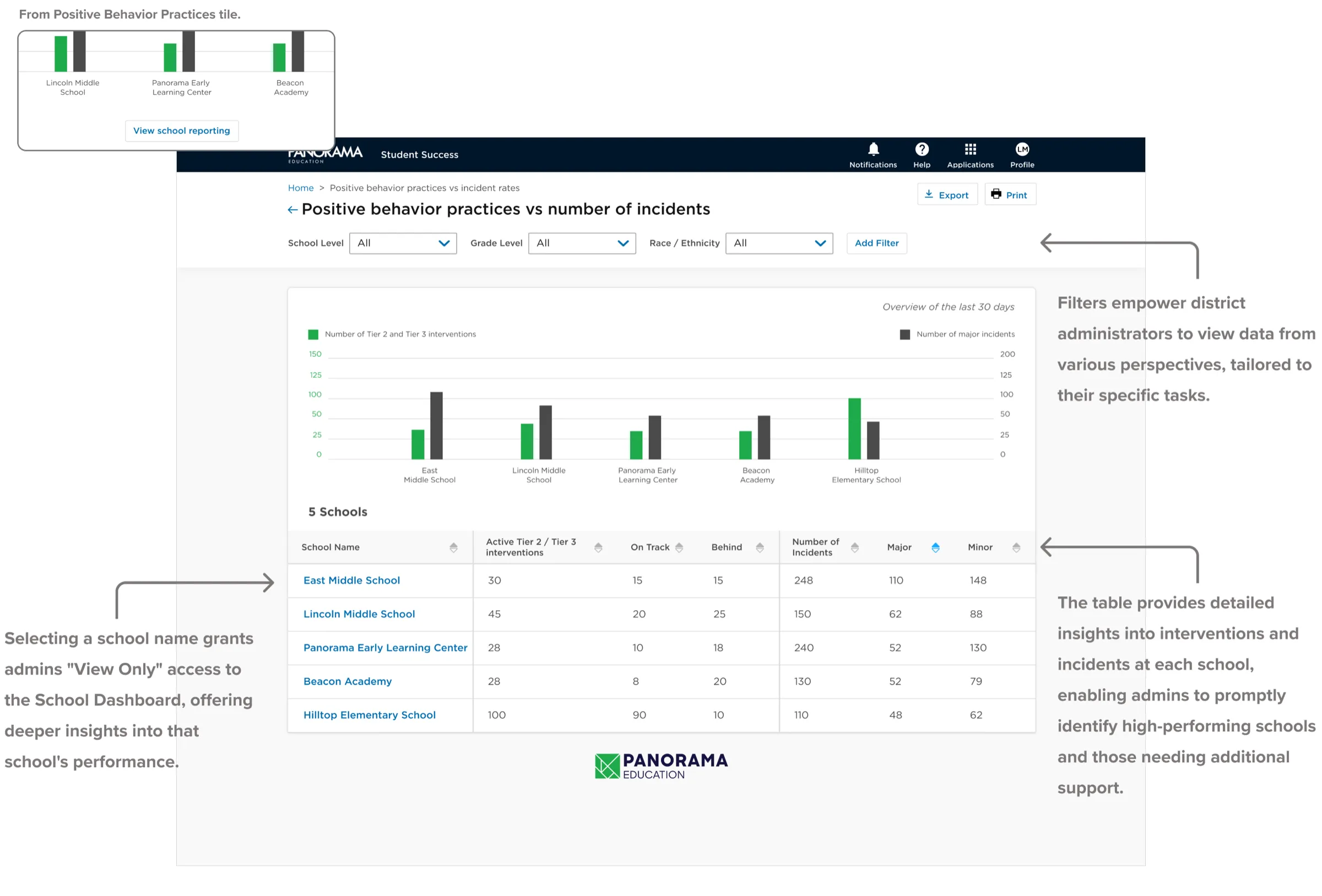The height and width of the screenshot is (896, 1322).
Task: Sort table by Behind column
Action: (x=760, y=547)
